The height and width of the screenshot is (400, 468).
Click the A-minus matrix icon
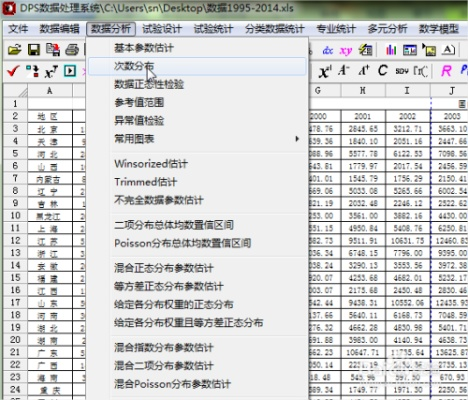[x=344, y=70]
